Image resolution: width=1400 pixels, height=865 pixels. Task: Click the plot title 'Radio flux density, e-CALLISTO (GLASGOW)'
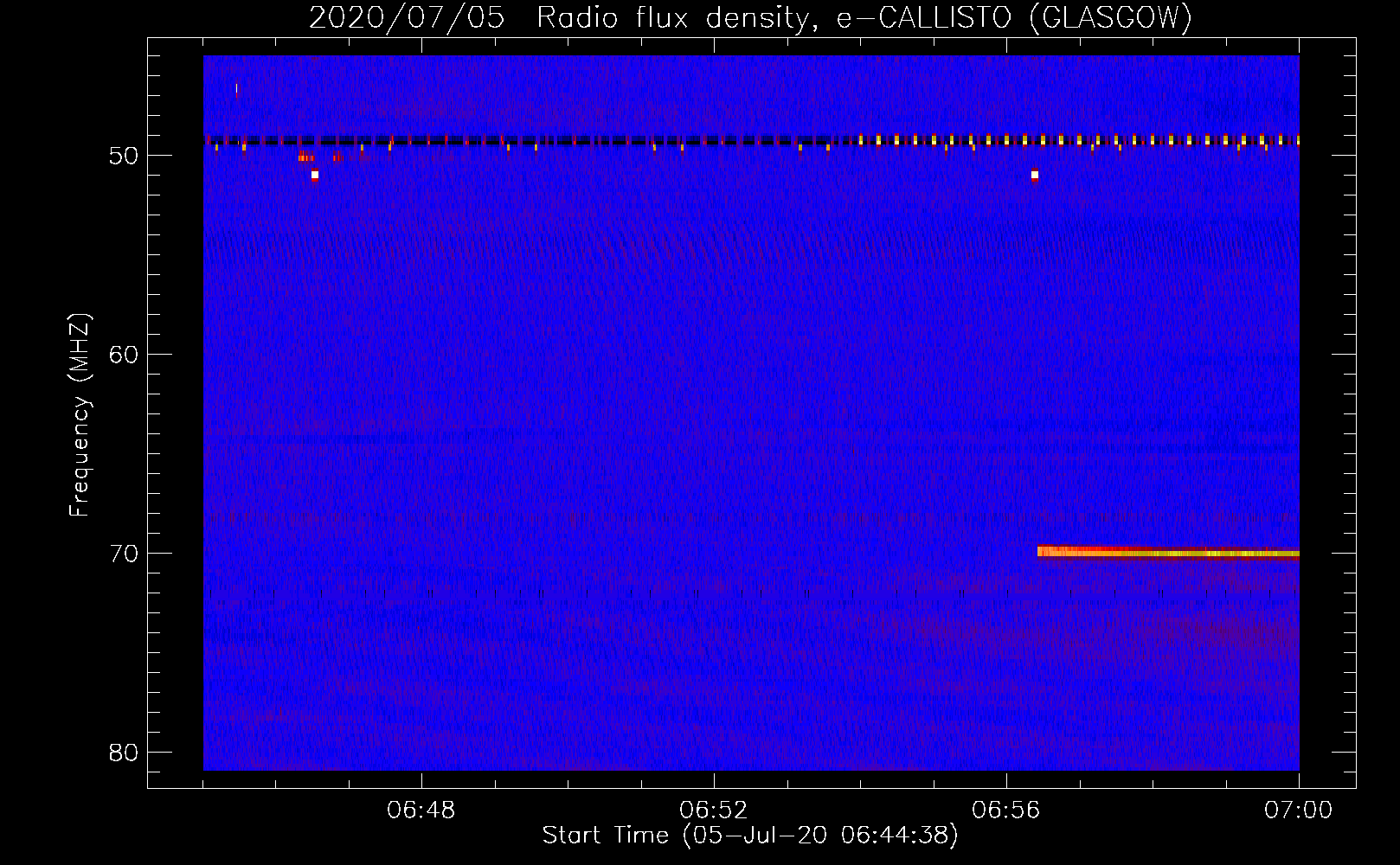(x=864, y=17)
